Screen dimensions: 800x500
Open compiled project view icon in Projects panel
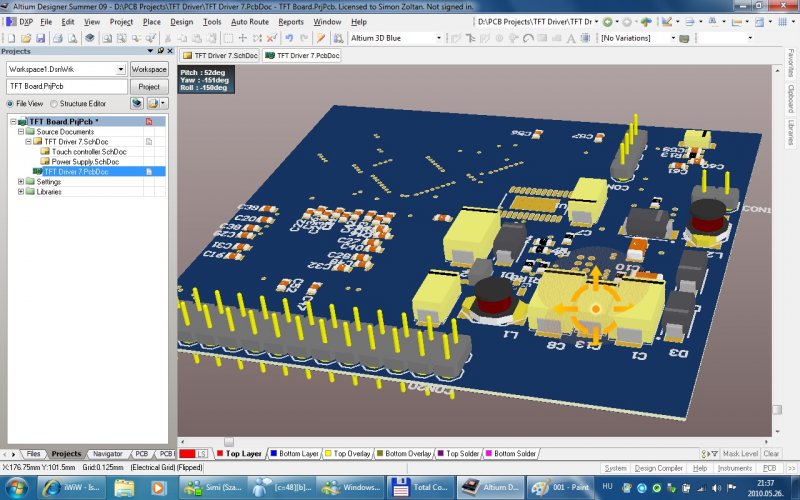click(x=137, y=104)
